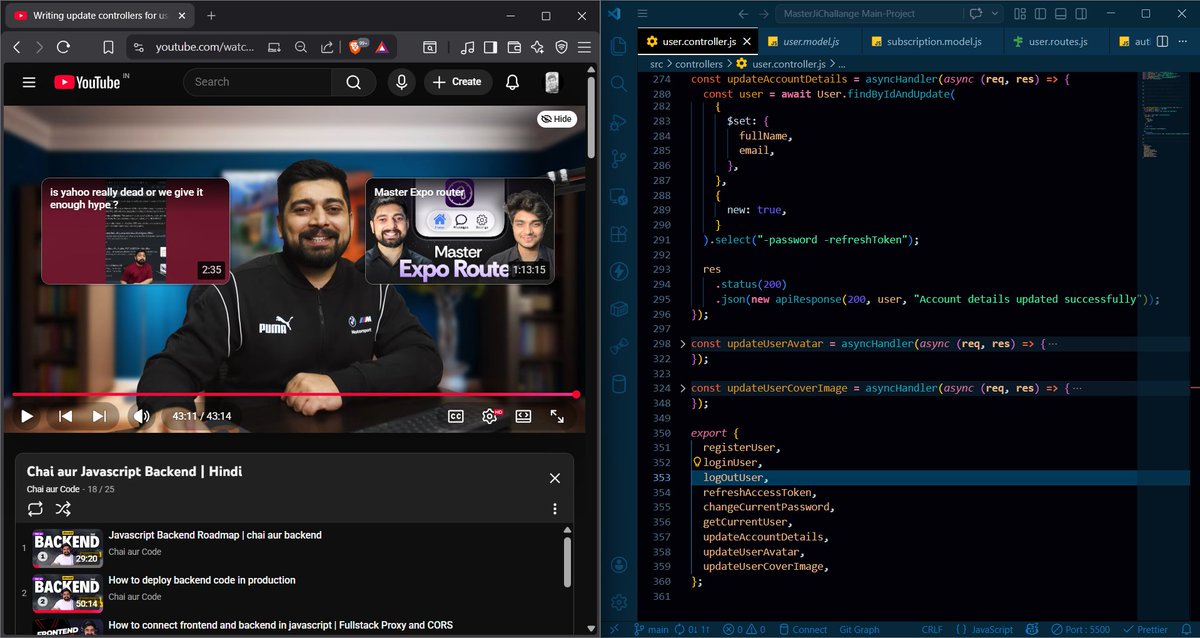Search YouTube with voice microphone

(401, 82)
